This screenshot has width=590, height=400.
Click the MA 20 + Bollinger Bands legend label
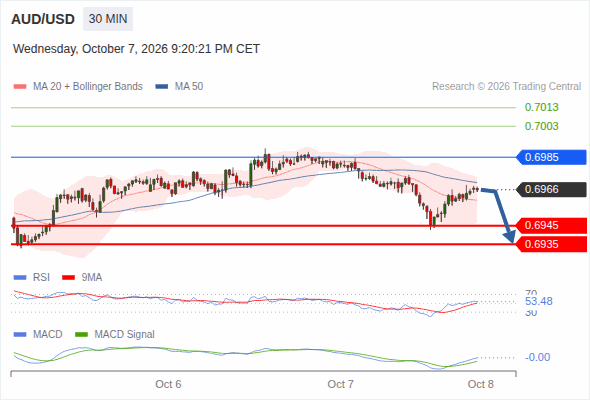(88, 87)
